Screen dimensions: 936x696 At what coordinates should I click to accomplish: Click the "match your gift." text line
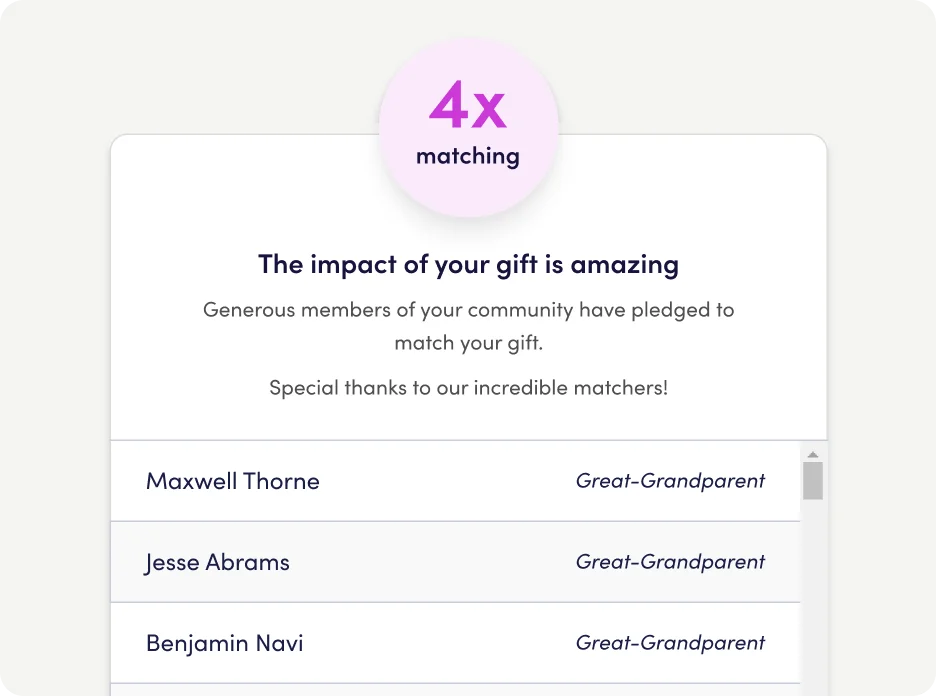(468, 344)
